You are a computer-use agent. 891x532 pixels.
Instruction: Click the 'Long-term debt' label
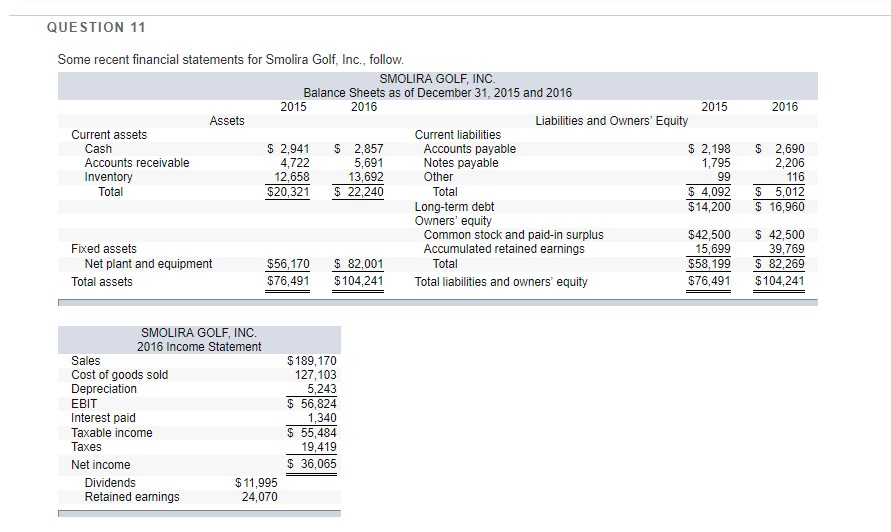(x=455, y=207)
